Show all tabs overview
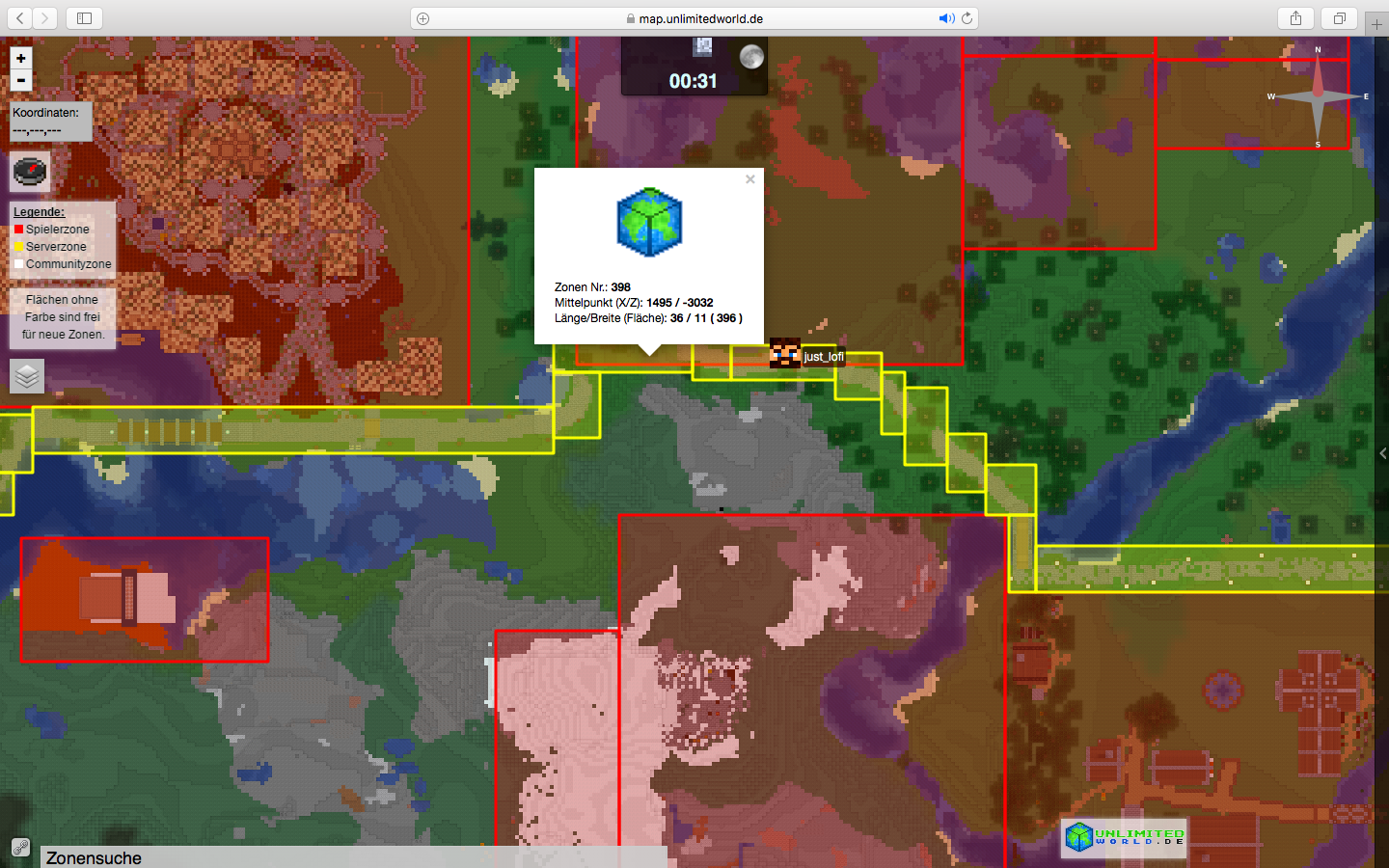 [1339, 18]
